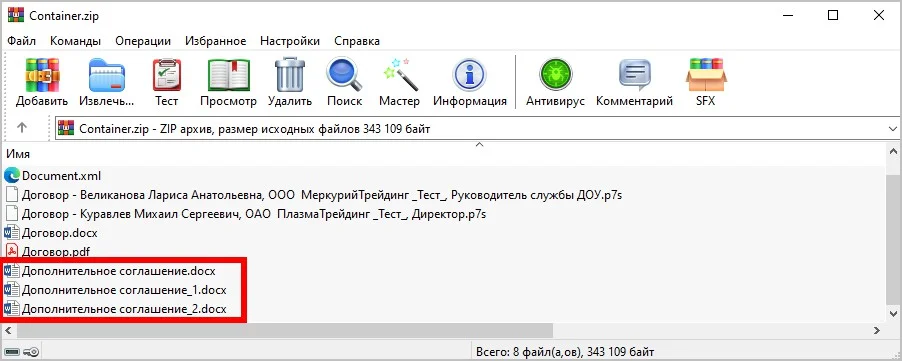Click the Удалить trash can icon
Viewport: 902px width, 361px height.
290,74
